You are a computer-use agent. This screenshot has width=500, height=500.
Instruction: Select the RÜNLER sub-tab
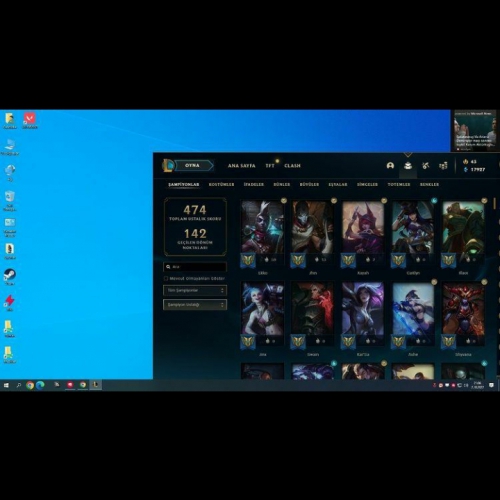(x=282, y=184)
